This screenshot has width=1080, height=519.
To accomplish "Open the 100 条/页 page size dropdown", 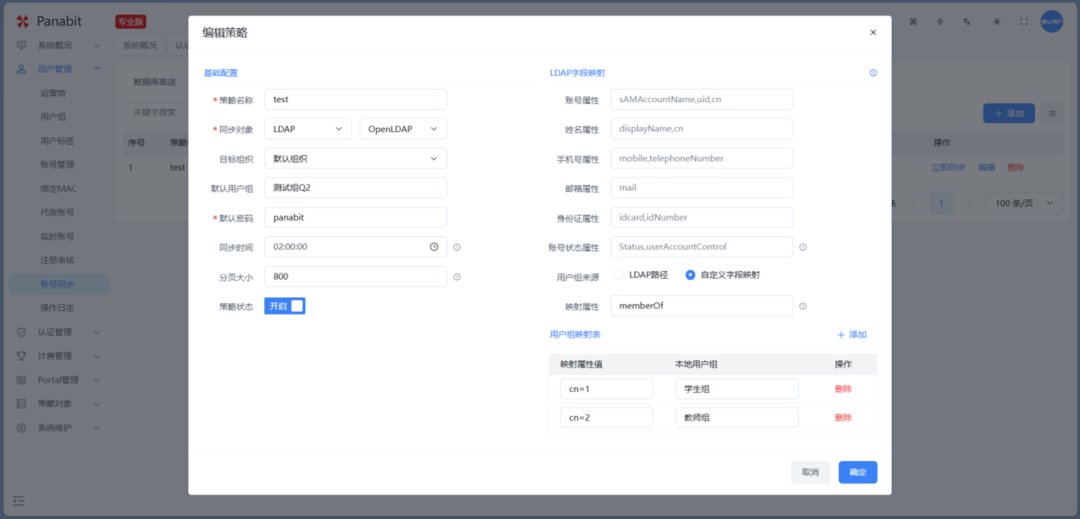I will [x=1024, y=203].
